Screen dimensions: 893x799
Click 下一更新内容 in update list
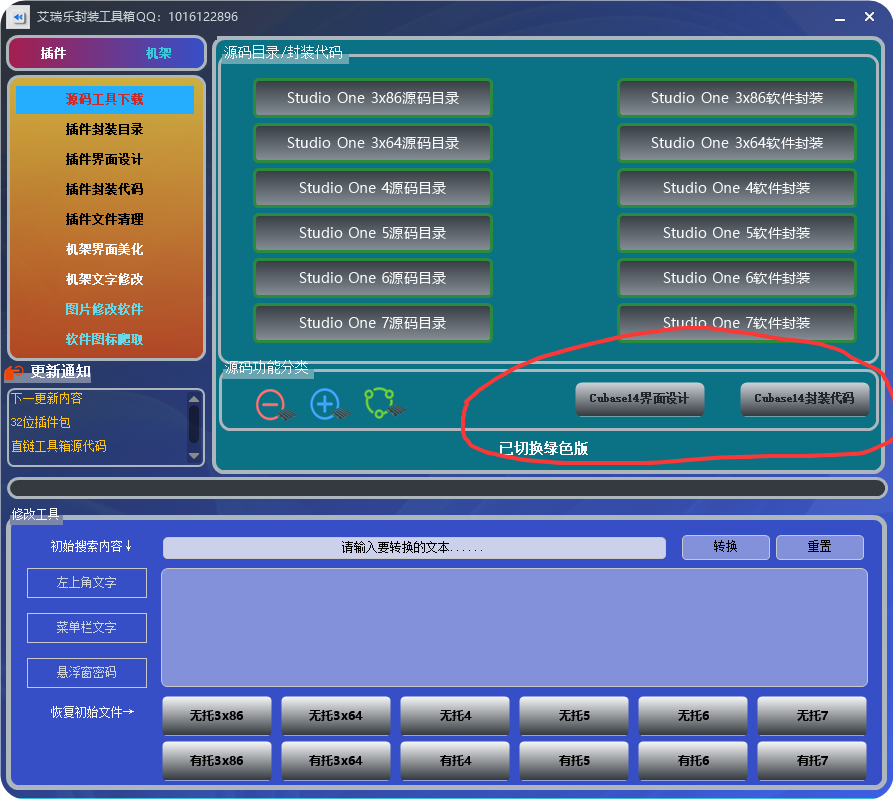47,399
